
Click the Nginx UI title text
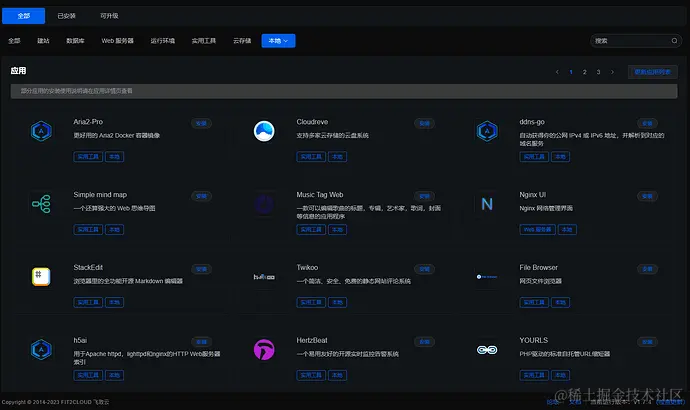point(532,195)
